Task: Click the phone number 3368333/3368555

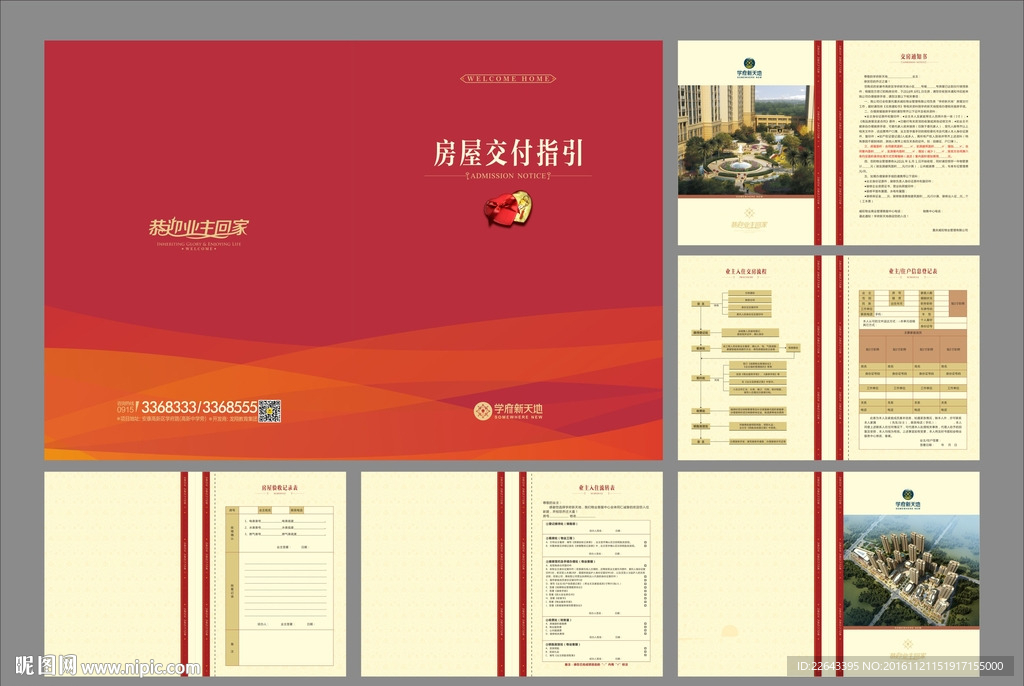Action: pyautogui.click(x=199, y=407)
